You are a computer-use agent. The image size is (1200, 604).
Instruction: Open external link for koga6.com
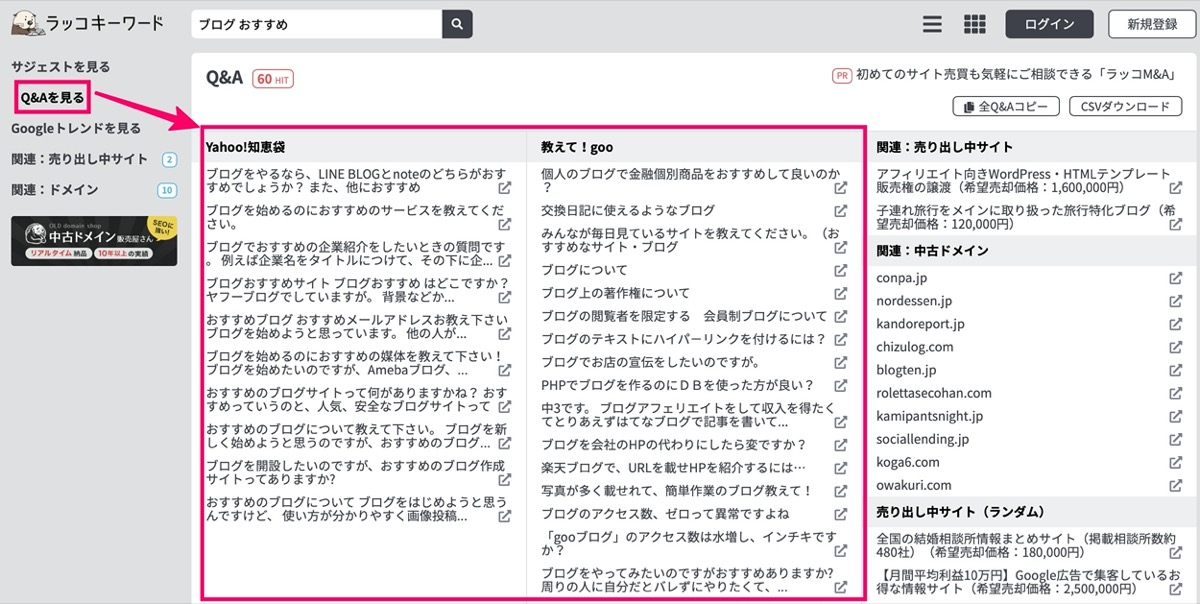click(1176, 462)
